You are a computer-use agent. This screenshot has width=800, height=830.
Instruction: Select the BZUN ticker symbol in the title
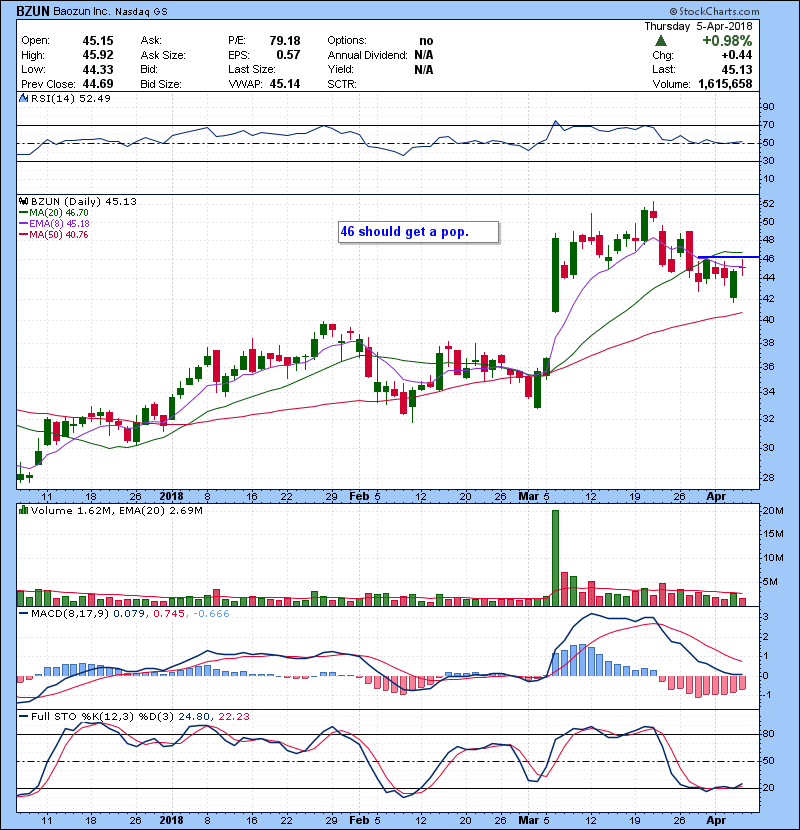(x=33, y=11)
